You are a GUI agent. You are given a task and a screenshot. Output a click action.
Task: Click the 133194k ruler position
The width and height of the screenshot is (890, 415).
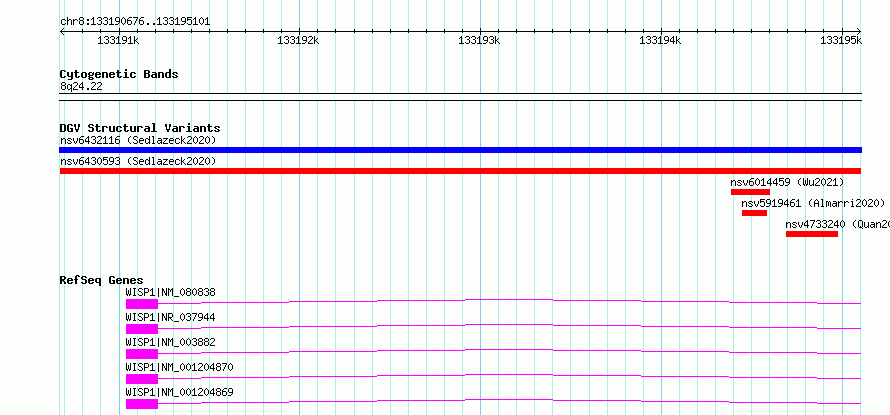point(660,40)
